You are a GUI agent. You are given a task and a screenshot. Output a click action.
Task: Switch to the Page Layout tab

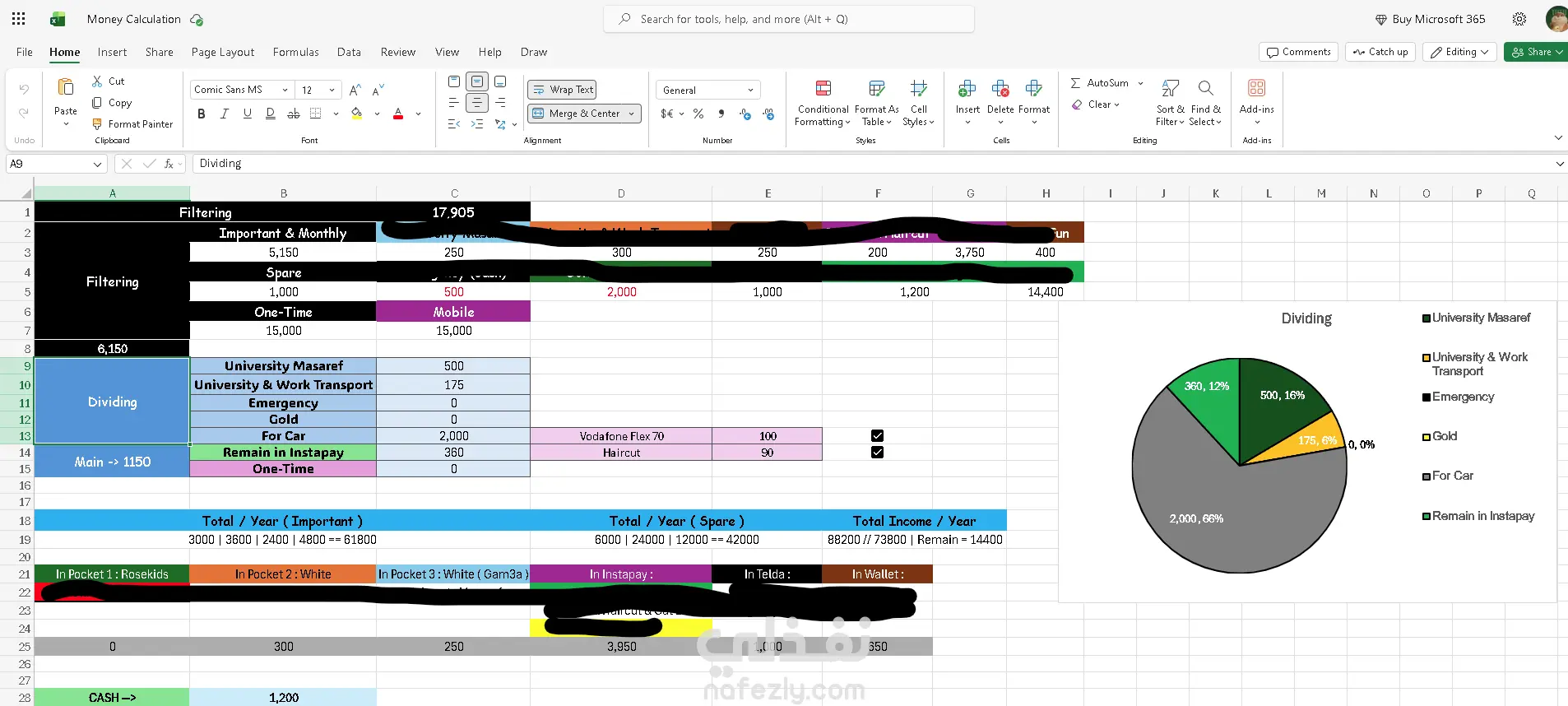(x=223, y=52)
